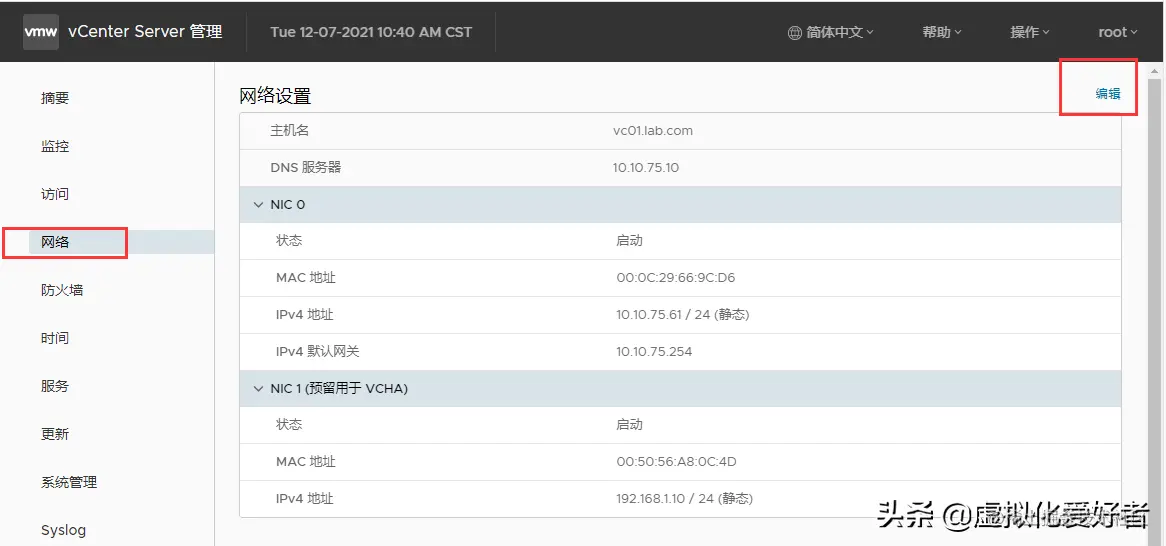Open the 摘要 summary page
This screenshot has height=546, width=1166.
(55, 98)
